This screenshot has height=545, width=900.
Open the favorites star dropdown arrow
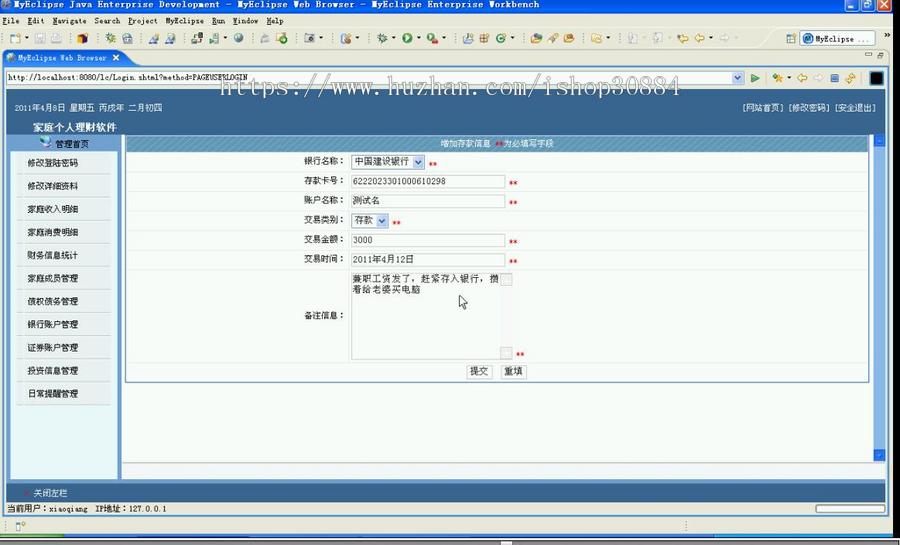click(x=789, y=78)
